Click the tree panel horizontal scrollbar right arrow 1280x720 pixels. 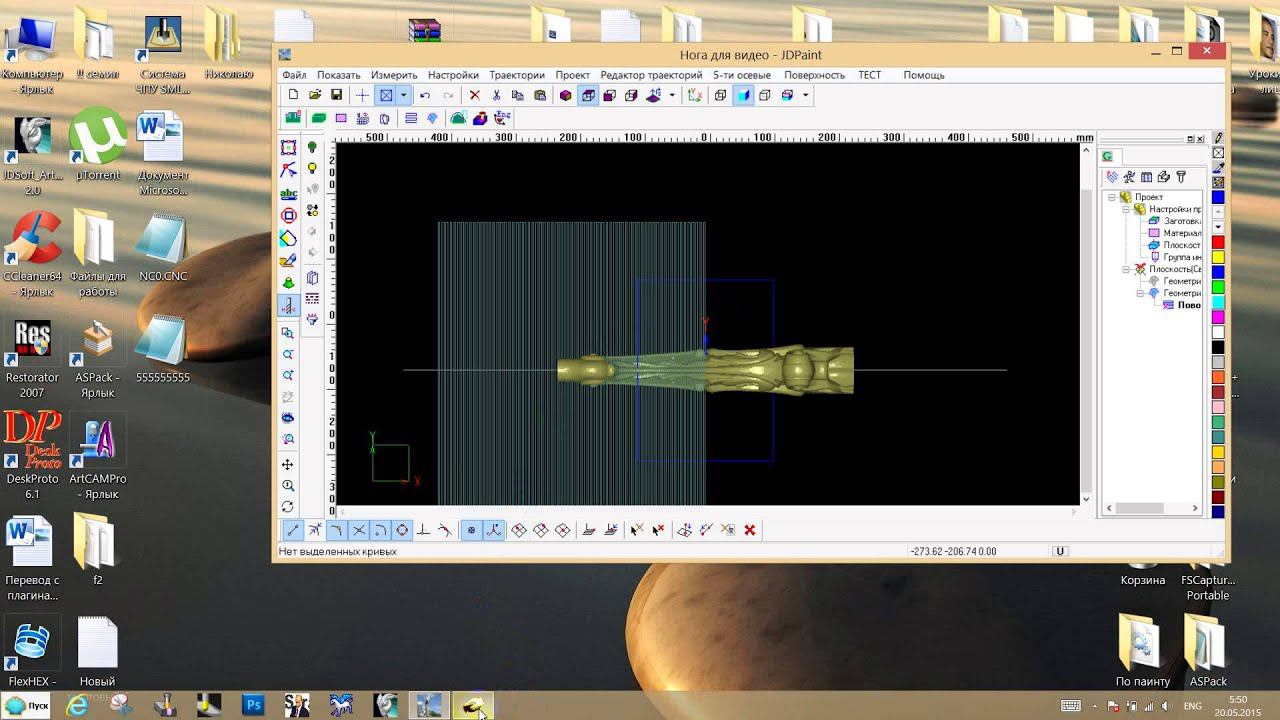pos(1195,508)
